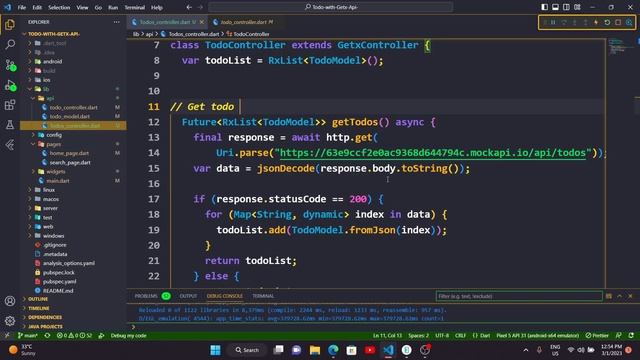Click debug Step Out icon
The height and width of the screenshot is (360, 640).
click(x=585, y=22)
